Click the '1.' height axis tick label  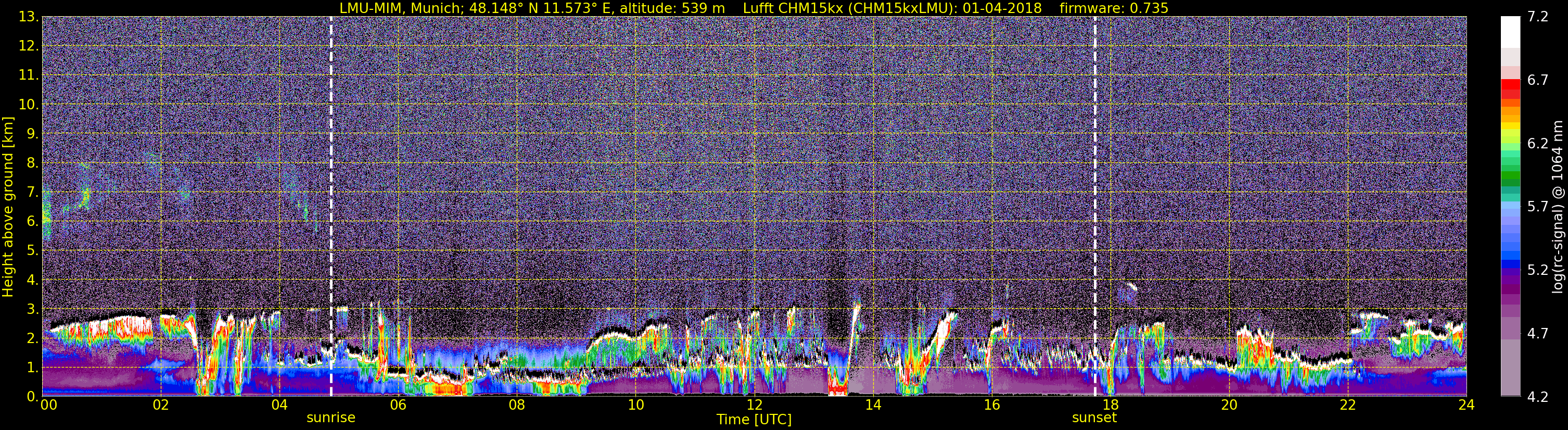32,367
